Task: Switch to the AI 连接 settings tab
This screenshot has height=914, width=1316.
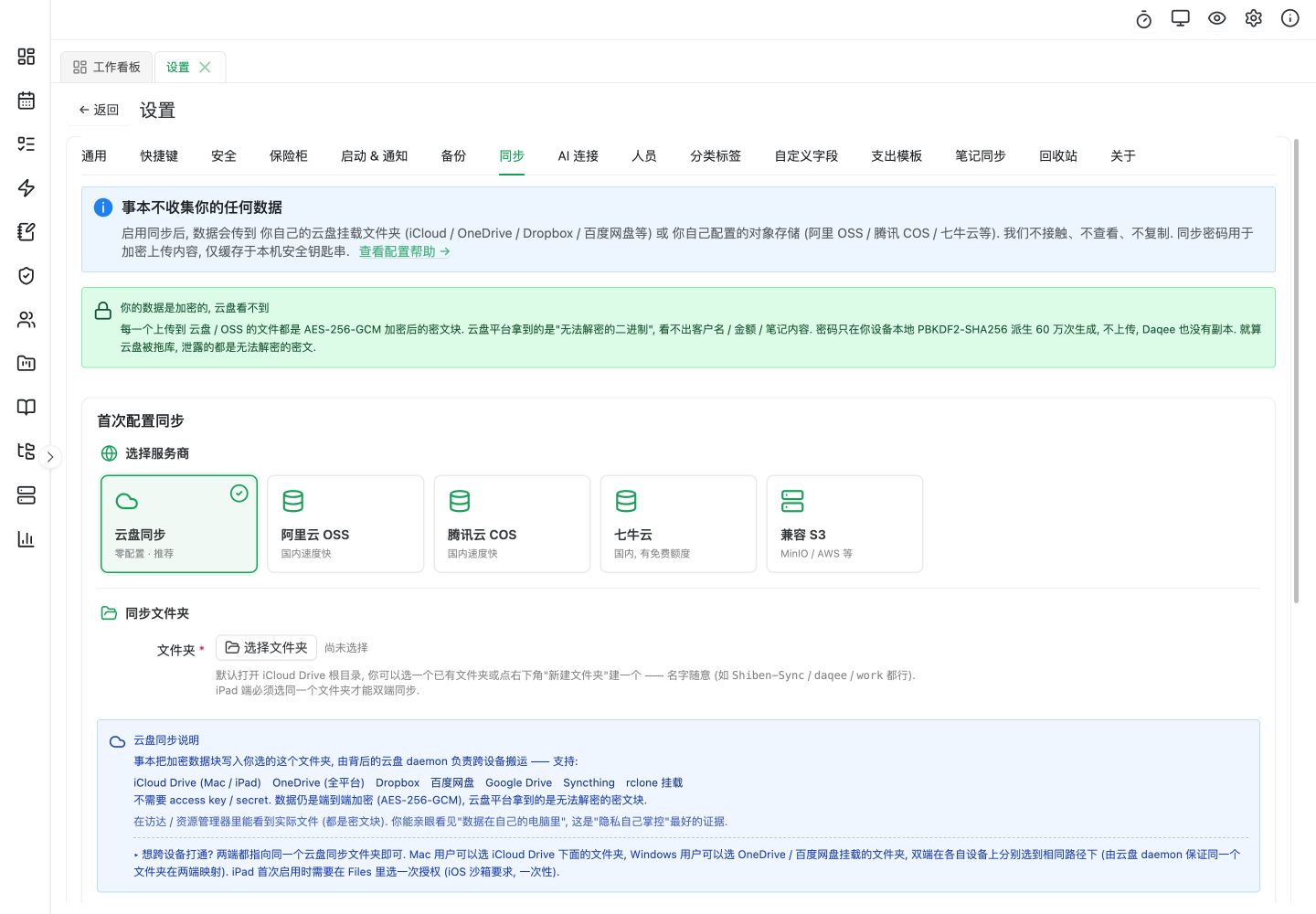Action: [578, 156]
